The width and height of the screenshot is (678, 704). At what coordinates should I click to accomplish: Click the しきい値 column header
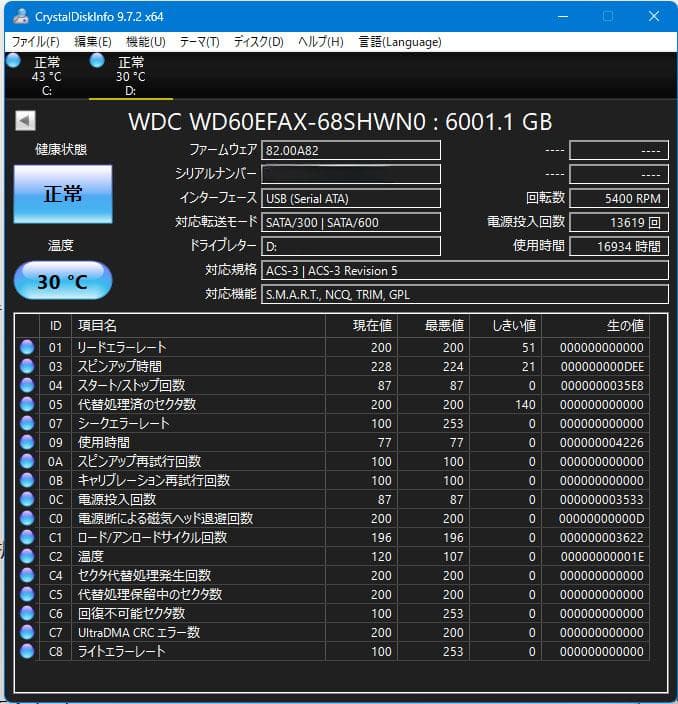click(x=506, y=326)
